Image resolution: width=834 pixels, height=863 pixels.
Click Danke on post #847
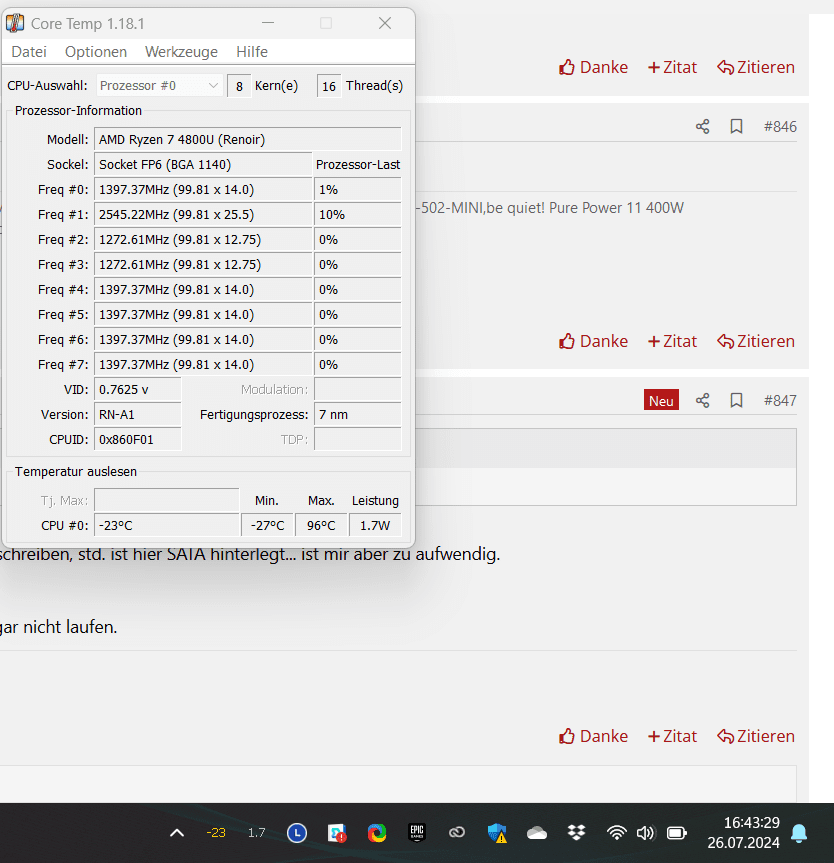593,736
